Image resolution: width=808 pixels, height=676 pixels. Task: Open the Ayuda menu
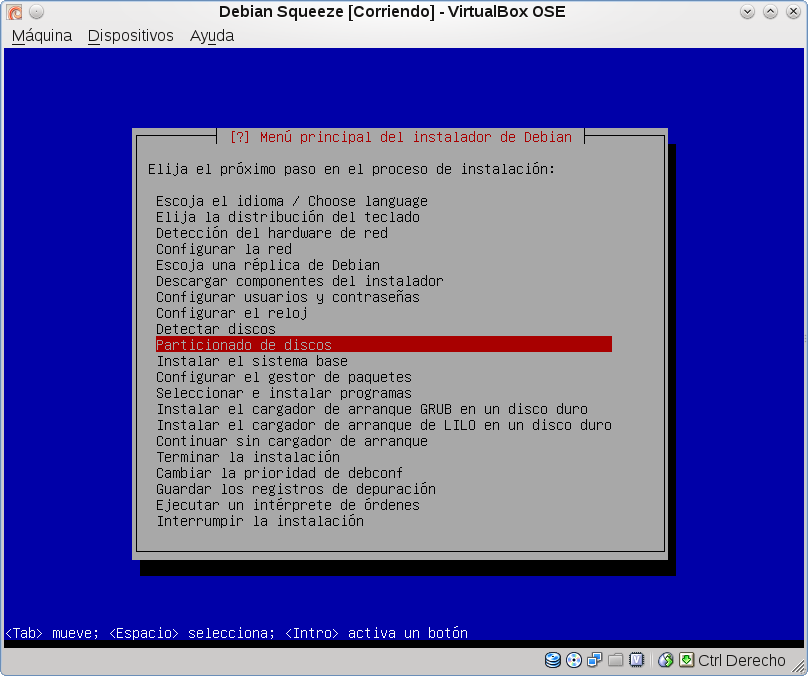[x=212, y=36]
